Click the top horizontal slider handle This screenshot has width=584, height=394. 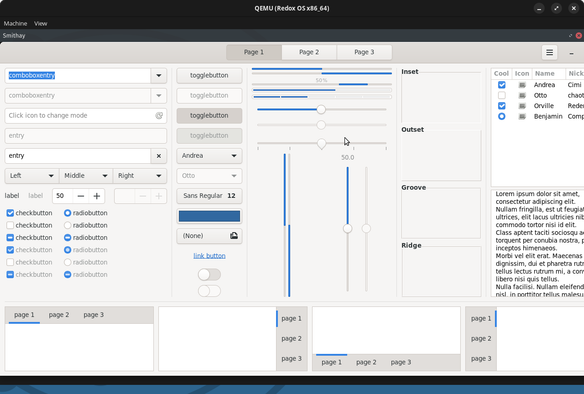(321, 109)
